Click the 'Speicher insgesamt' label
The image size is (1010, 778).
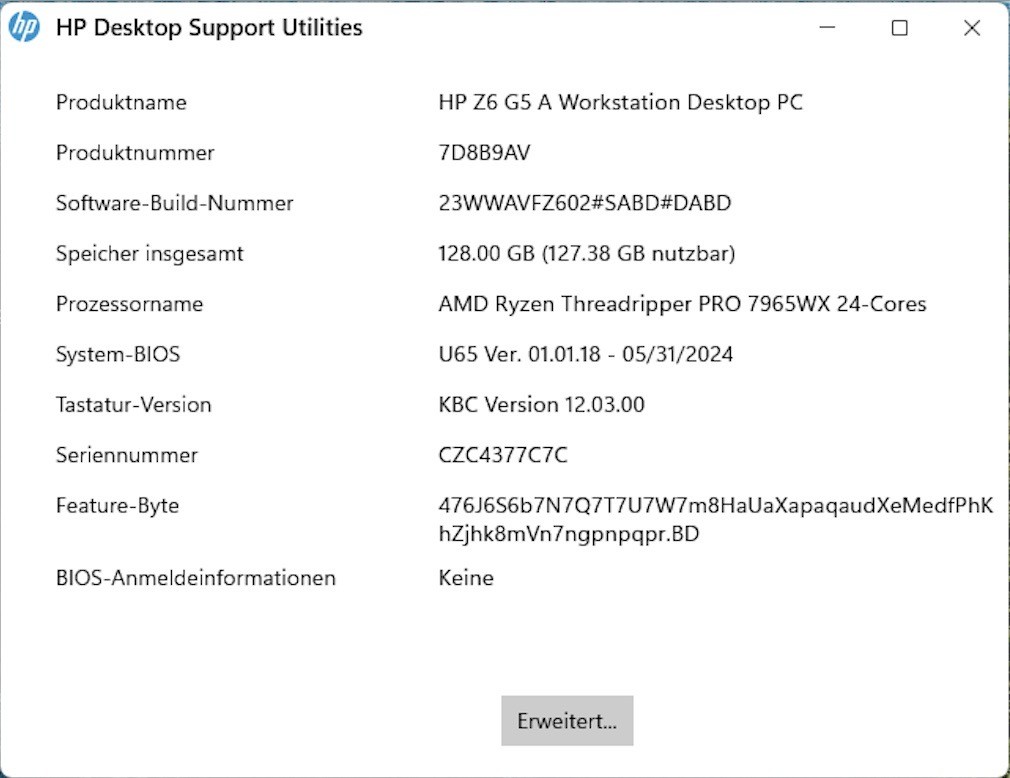click(x=150, y=254)
